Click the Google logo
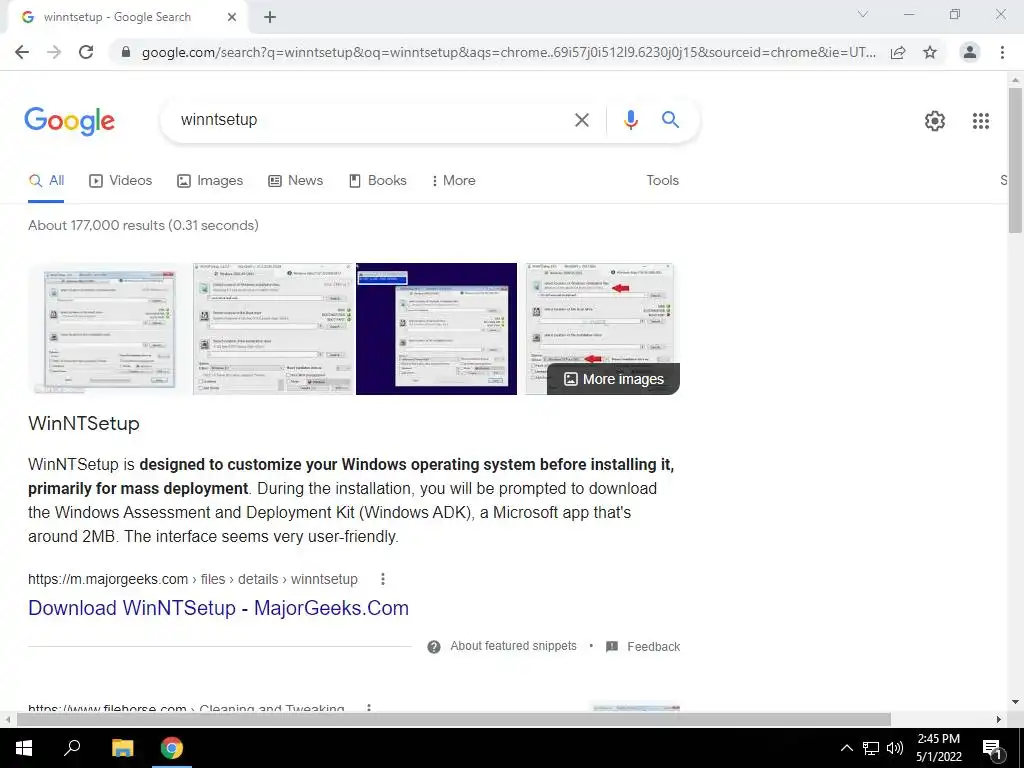This screenshot has width=1024, height=768. tap(69, 121)
